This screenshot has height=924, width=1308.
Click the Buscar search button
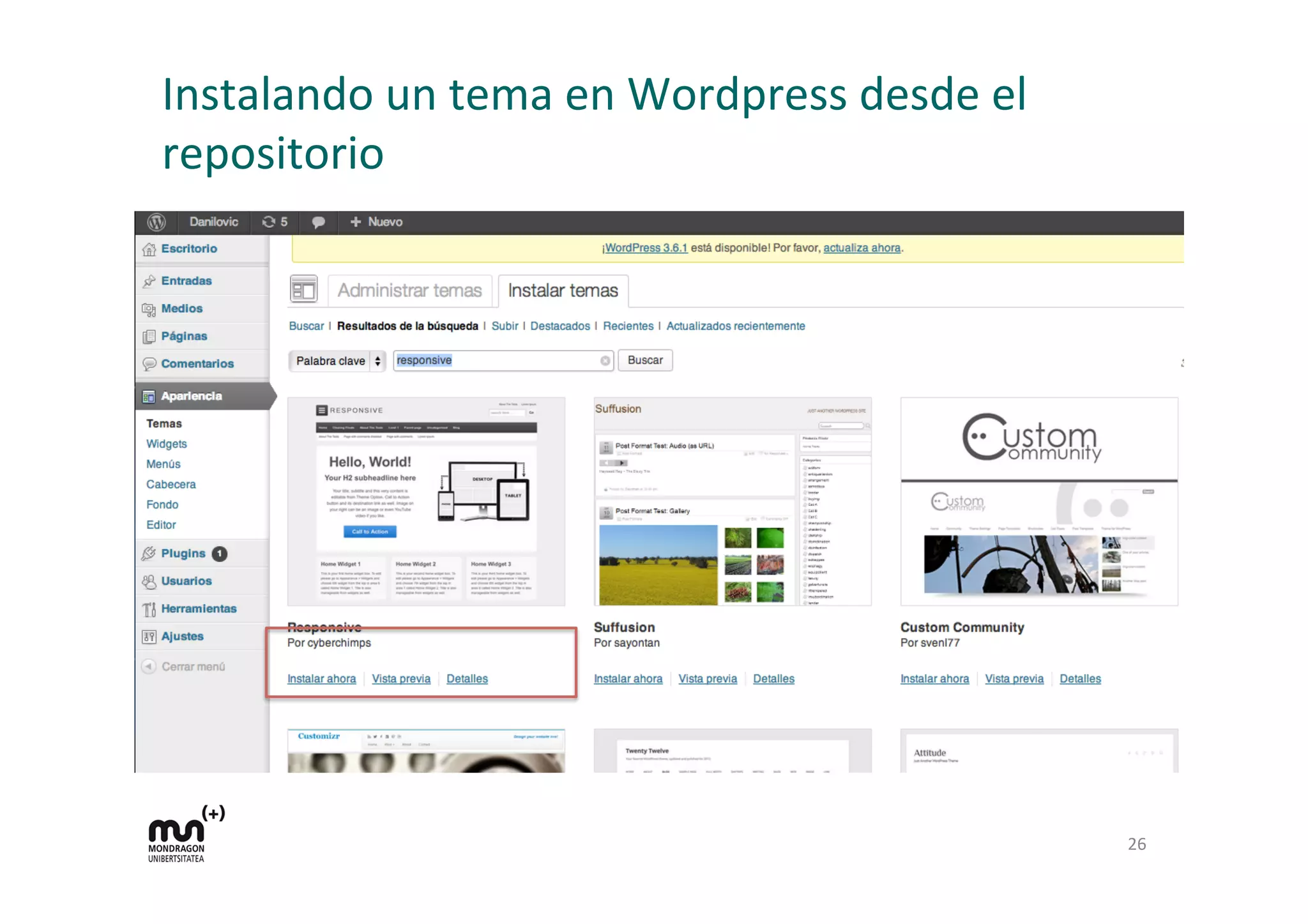[645, 360]
